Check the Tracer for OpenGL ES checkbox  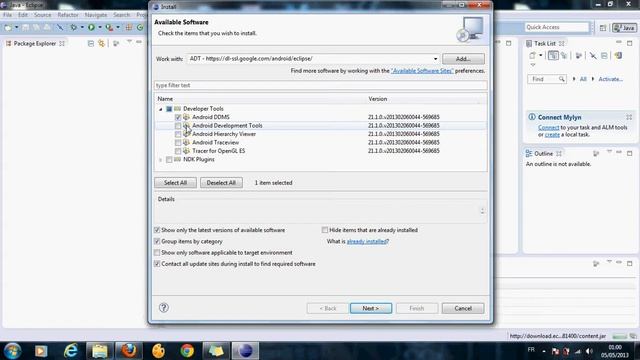pos(178,151)
